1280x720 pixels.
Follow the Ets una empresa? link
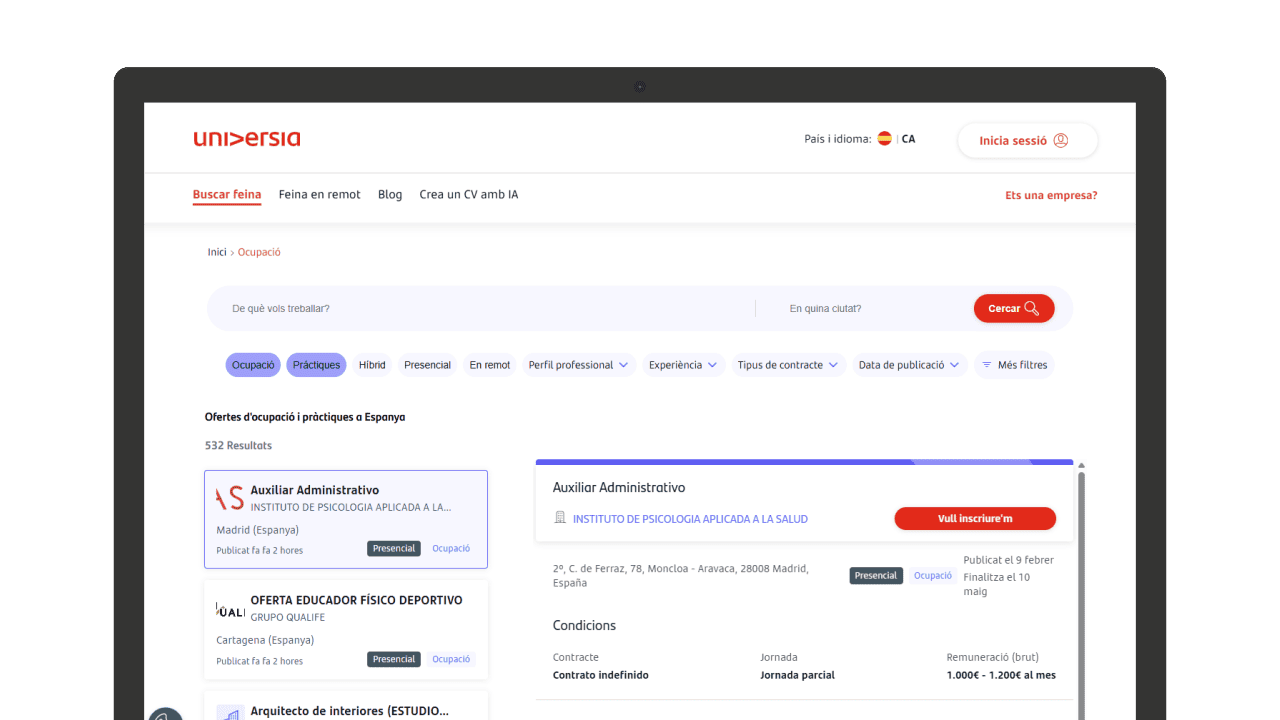(x=1051, y=196)
